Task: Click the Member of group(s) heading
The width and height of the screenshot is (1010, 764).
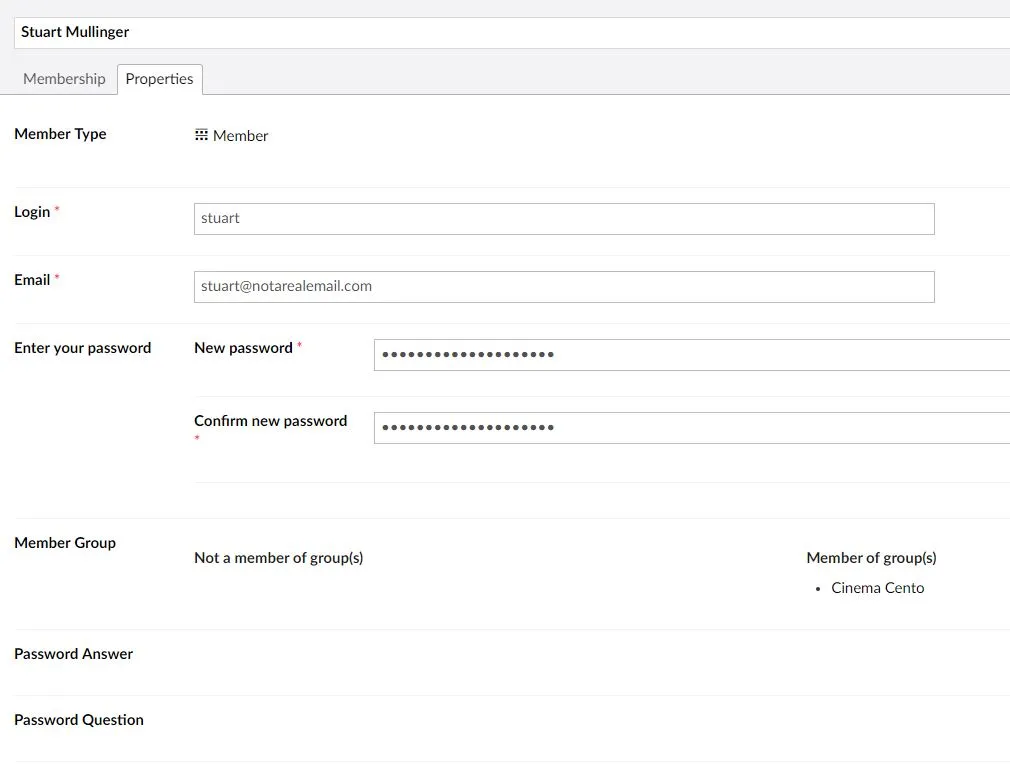Action: tap(871, 558)
